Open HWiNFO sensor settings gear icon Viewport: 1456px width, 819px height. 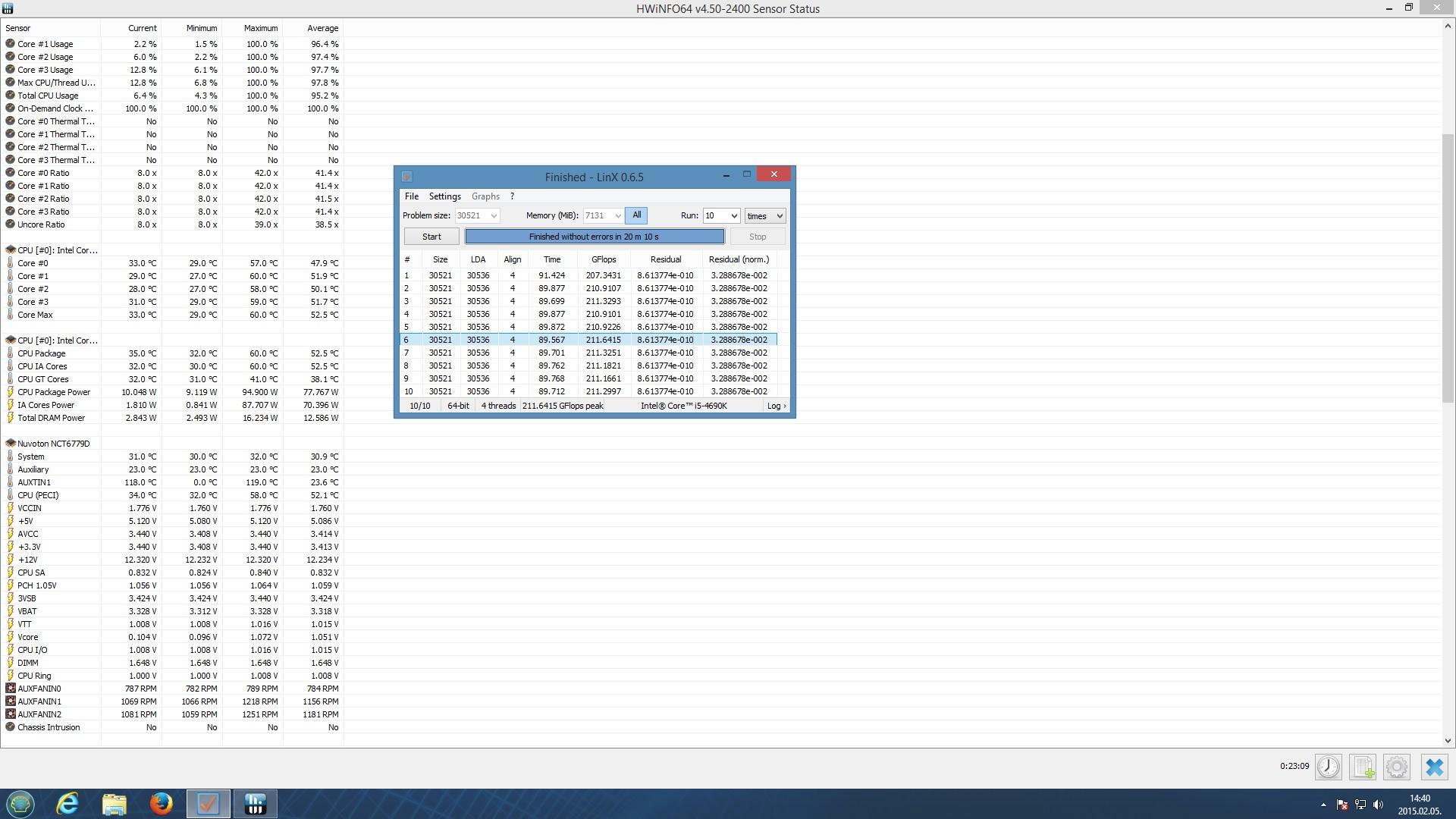tap(1397, 767)
